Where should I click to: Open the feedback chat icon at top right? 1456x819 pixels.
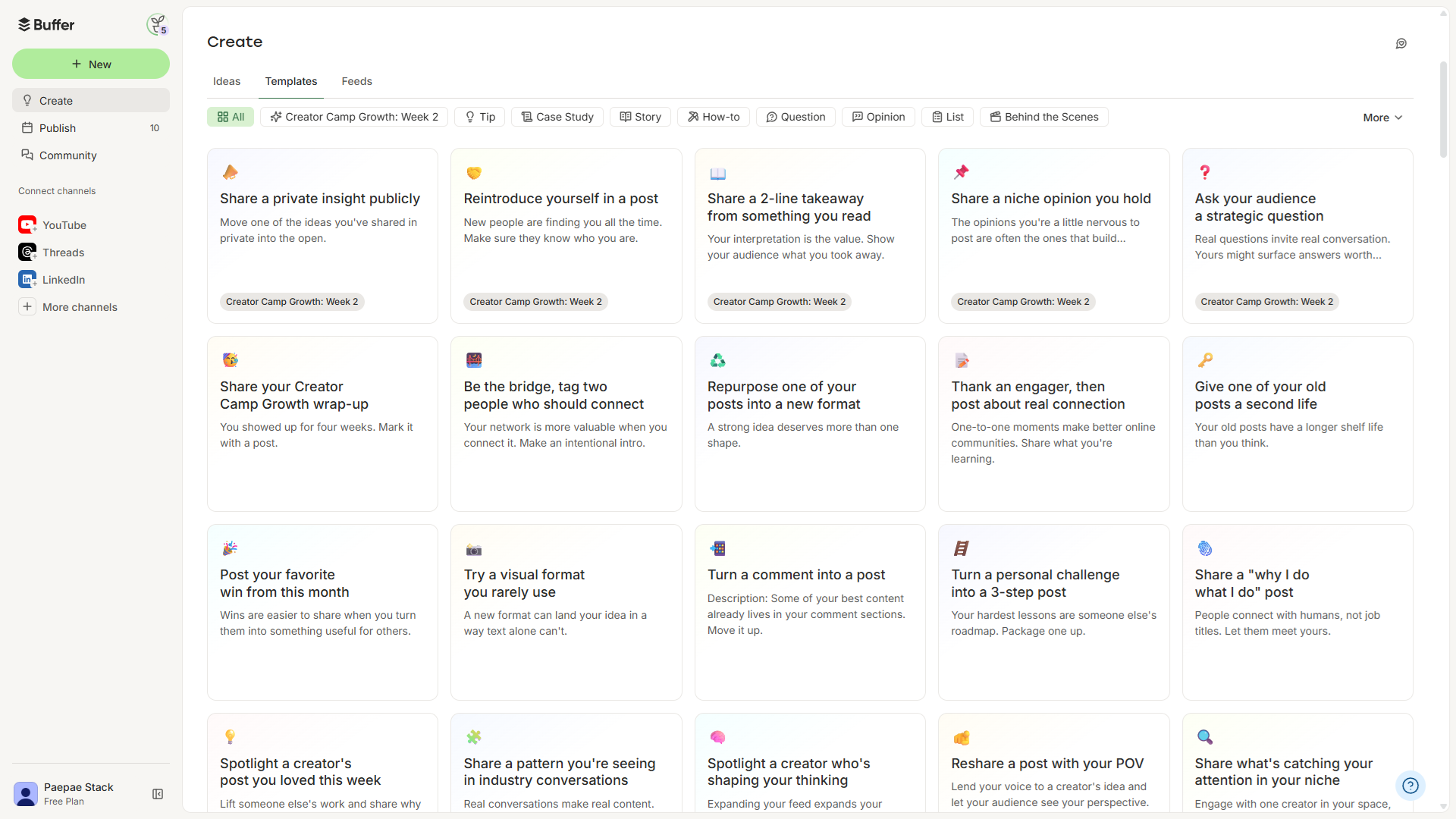point(1401,43)
